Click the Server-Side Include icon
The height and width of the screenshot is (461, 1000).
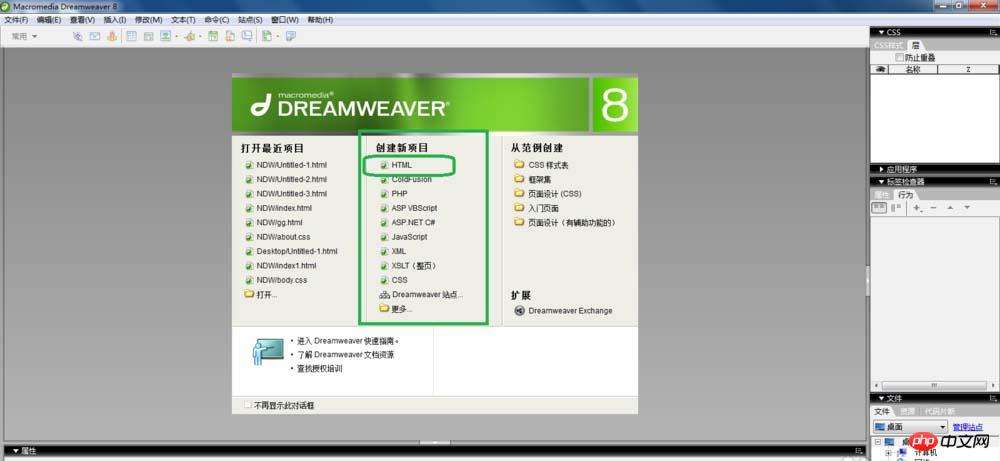(230, 36)
